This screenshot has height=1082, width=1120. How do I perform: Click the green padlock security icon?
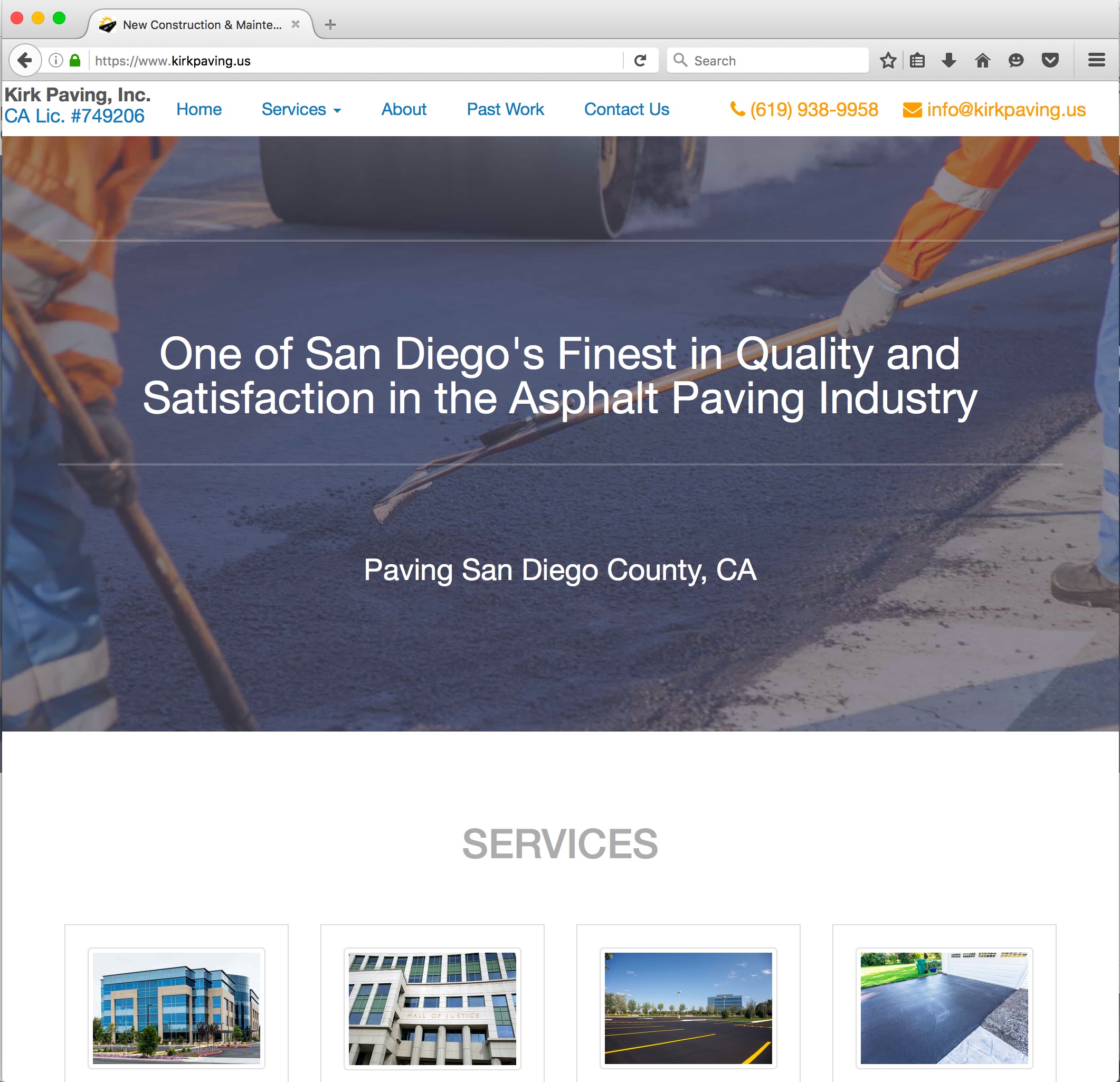tap(75, 60)
